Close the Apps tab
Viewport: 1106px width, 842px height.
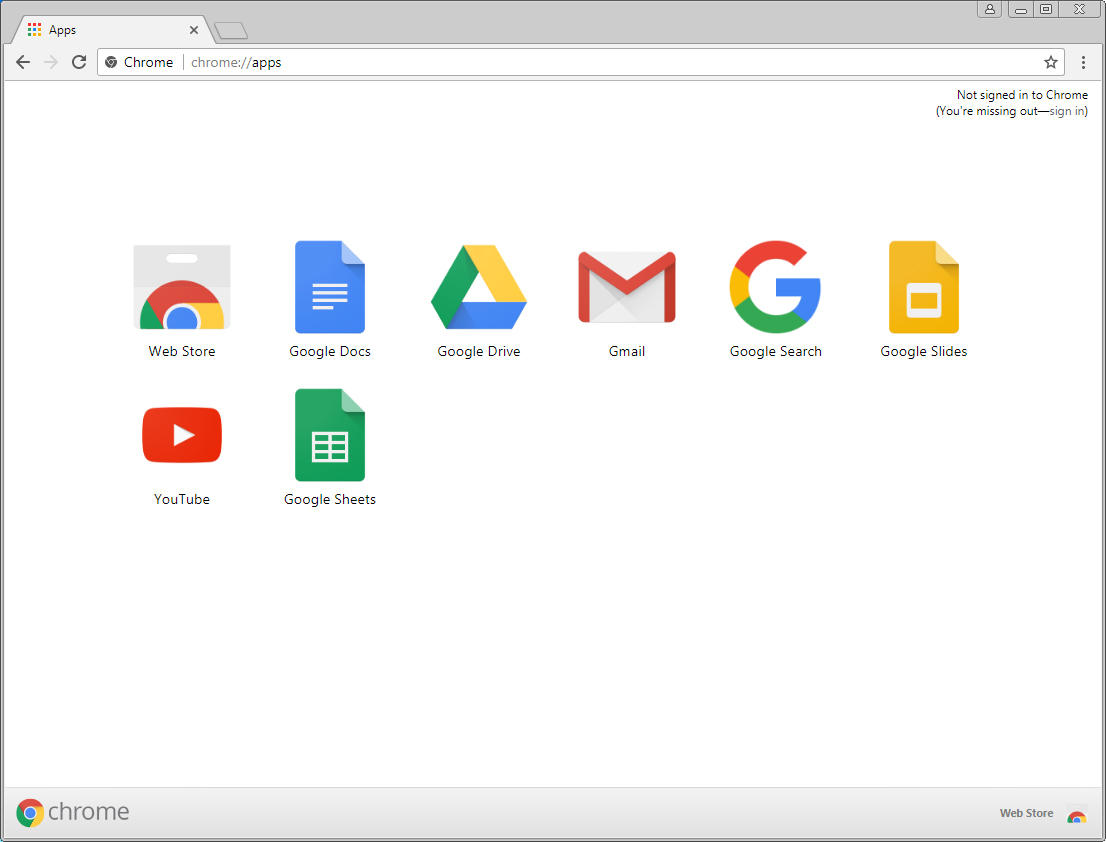(x=194, y=30)
